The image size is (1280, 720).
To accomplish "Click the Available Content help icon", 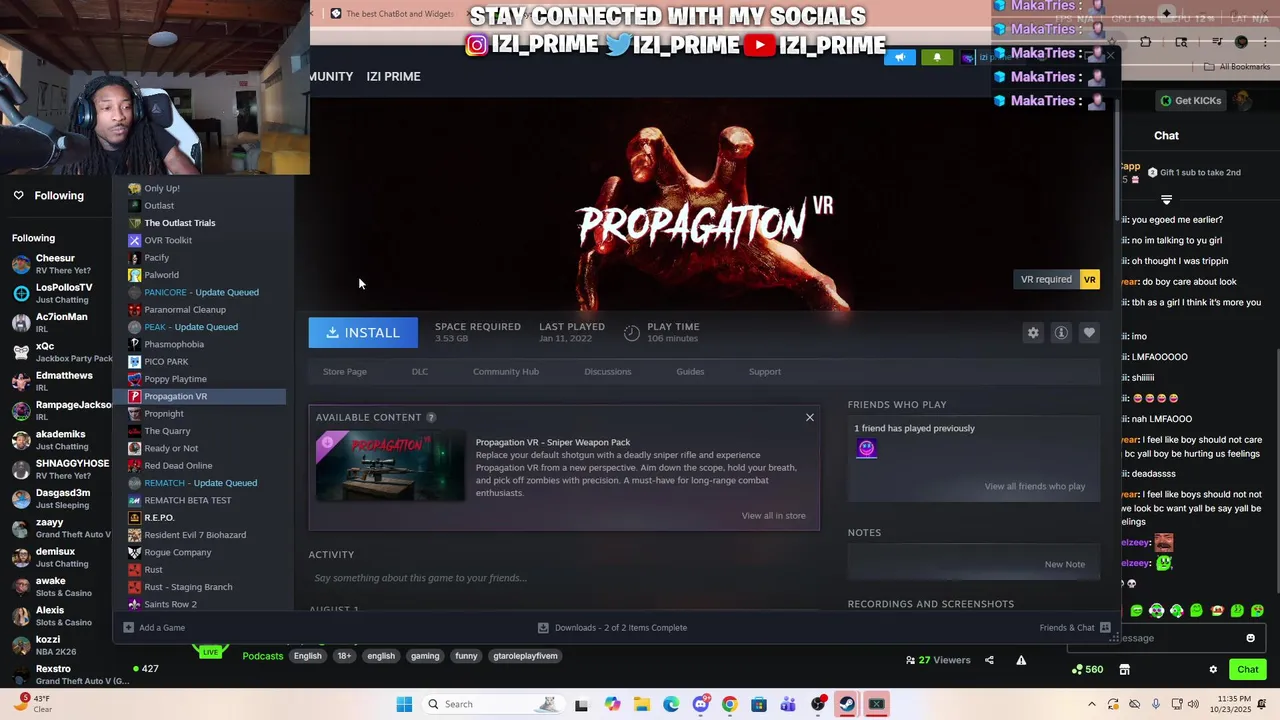I will click(431, 417).
